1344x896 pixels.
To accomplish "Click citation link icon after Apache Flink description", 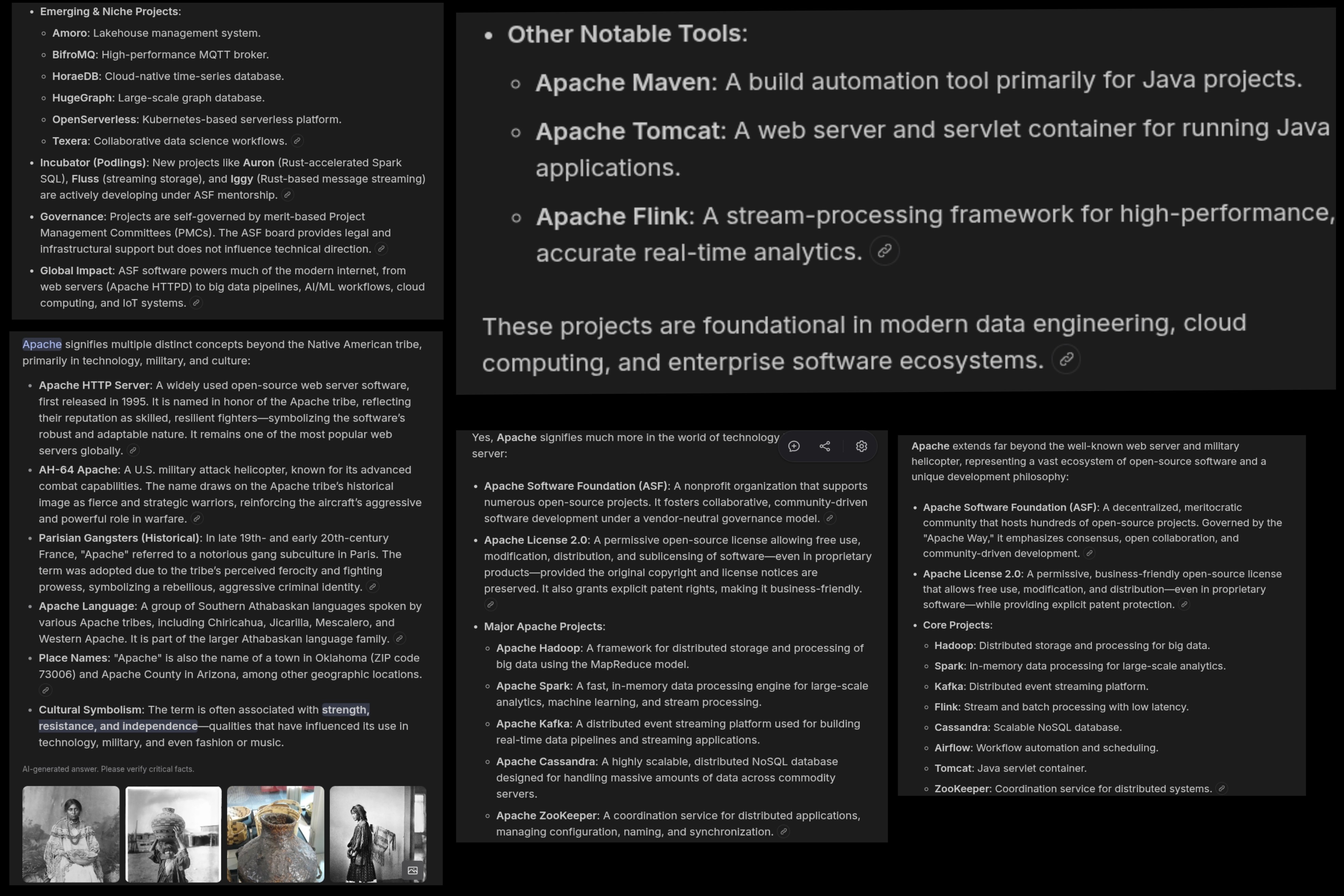I will click(x=884, y=251).
